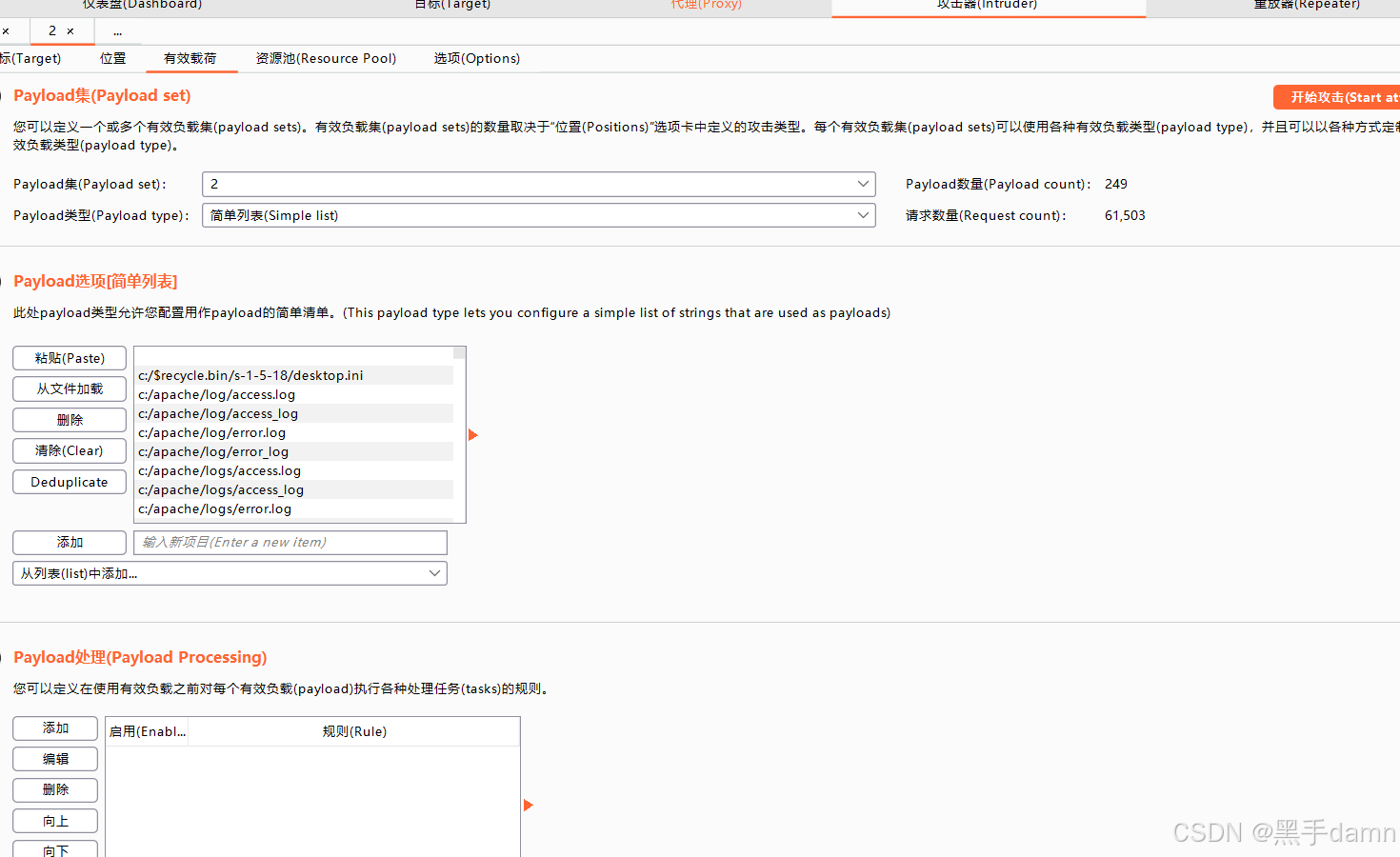Screen dimensions: 1400x857
Task: Click the 从文件加载 (Load from file) button
Action: tap(69, 389)
